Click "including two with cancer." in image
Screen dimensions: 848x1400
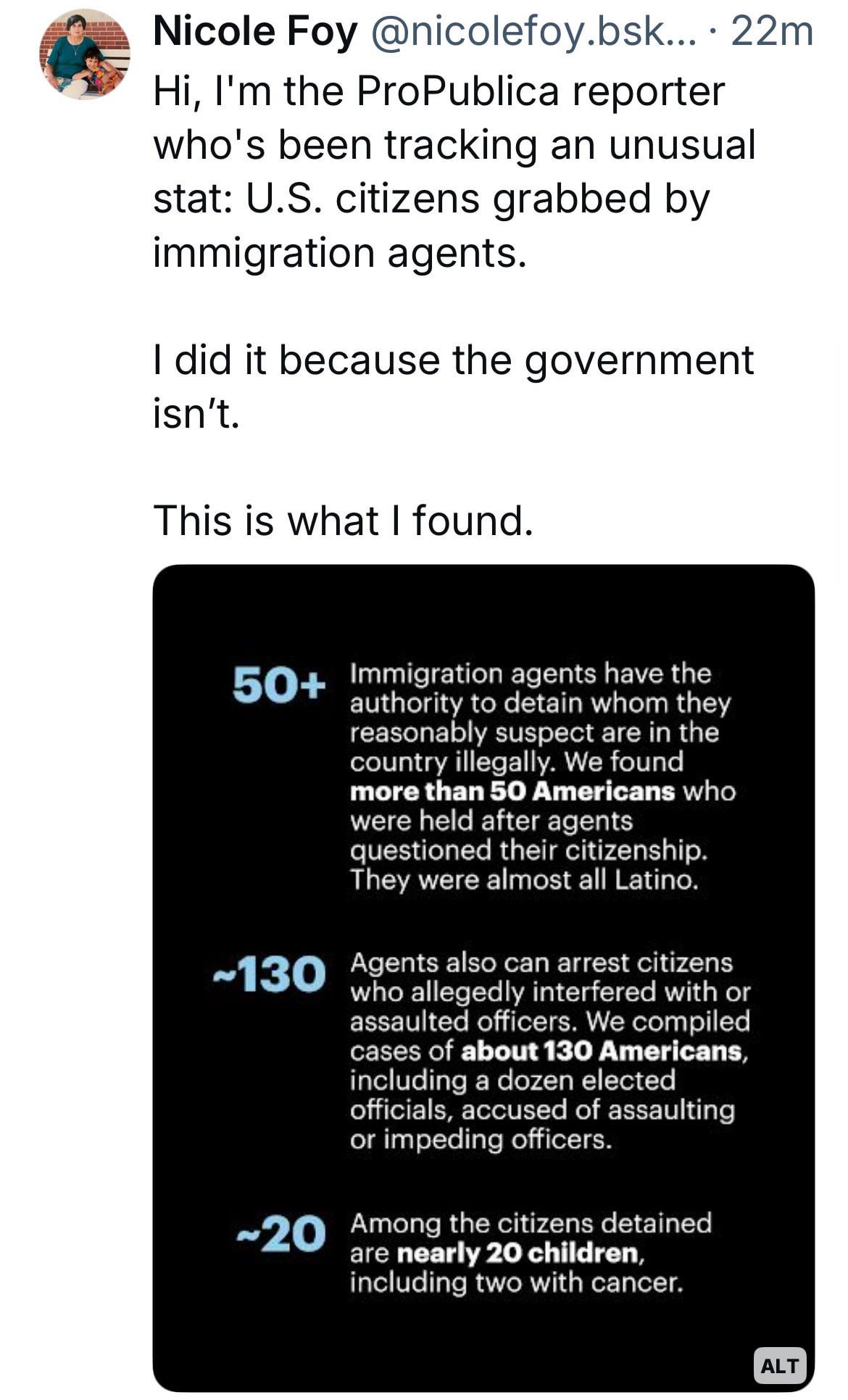pyautogui.click(x=517, y=1283)
